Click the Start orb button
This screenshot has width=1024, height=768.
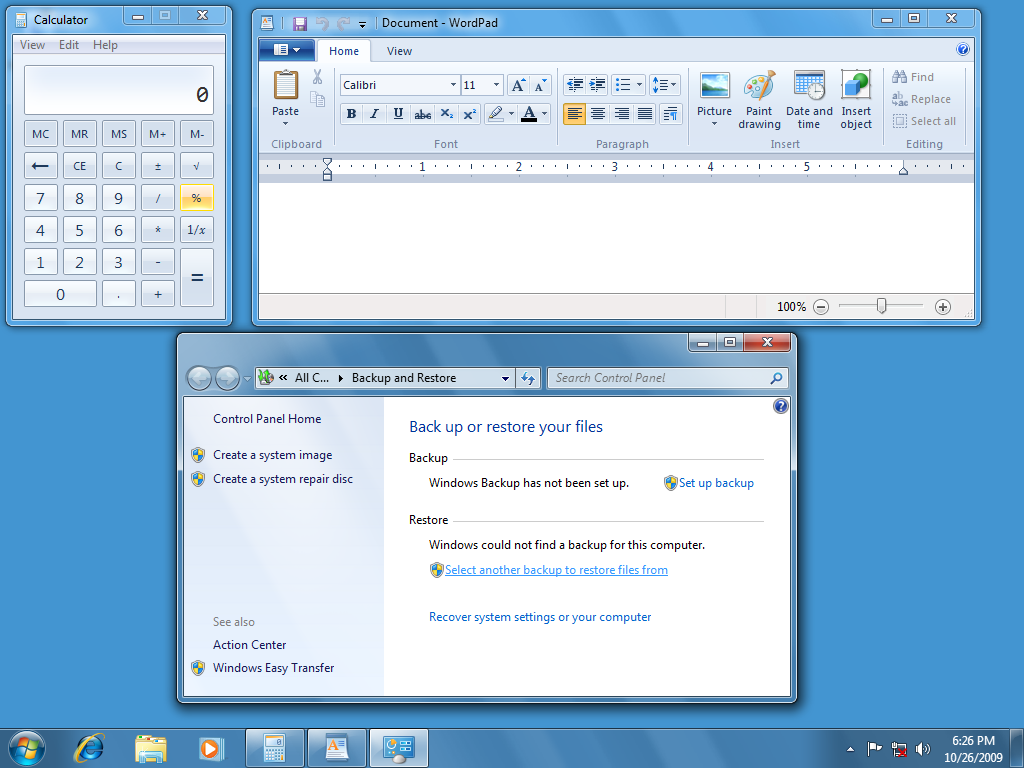point(27,748)
